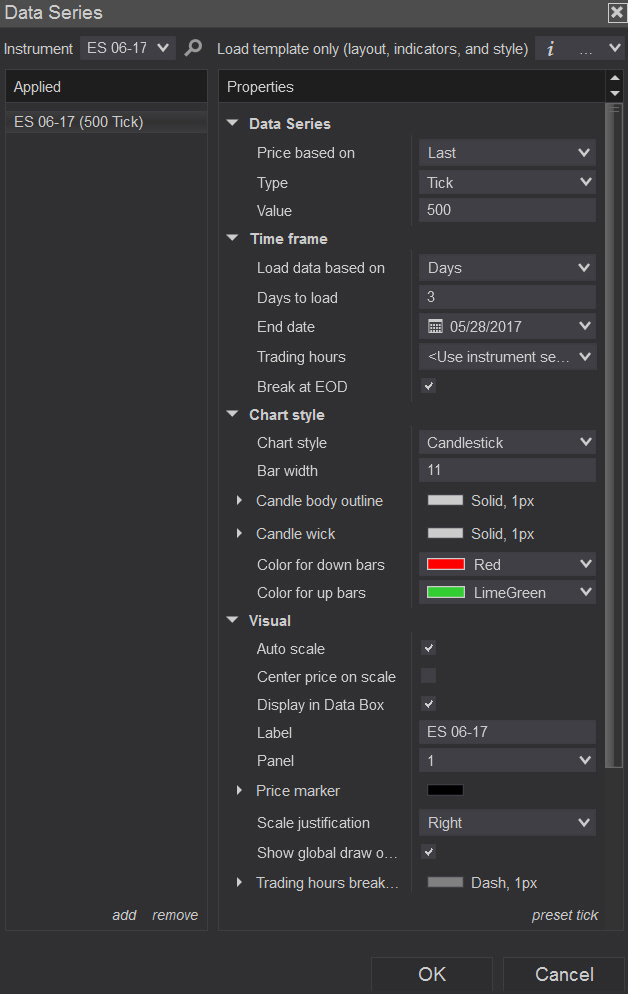This screenshot has height=994, width=628.
Task: Click the red down bars color swatch
Action: click(x=446, y=564)
